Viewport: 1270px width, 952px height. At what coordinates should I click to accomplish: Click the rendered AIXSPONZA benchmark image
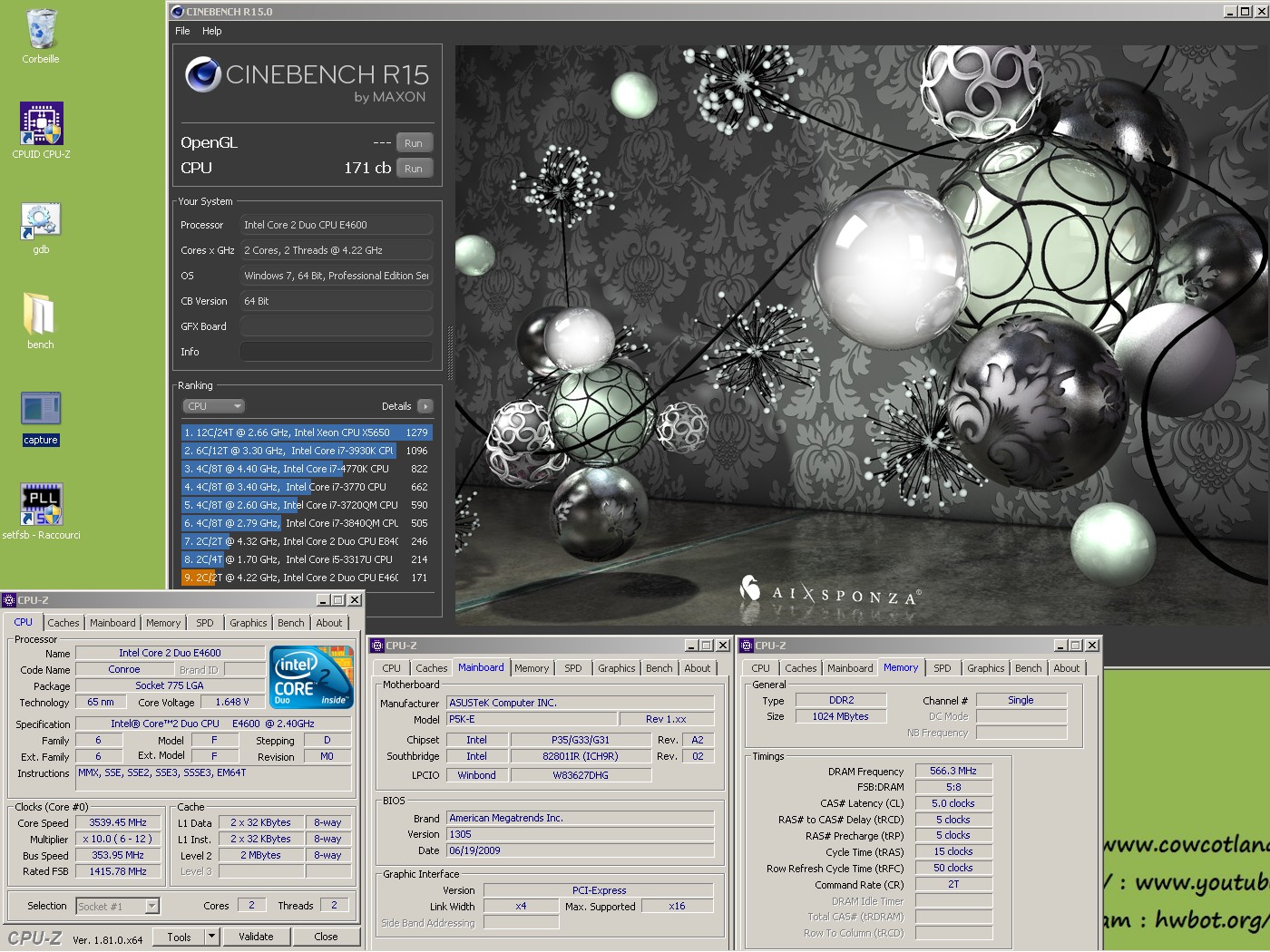point(862,335)
